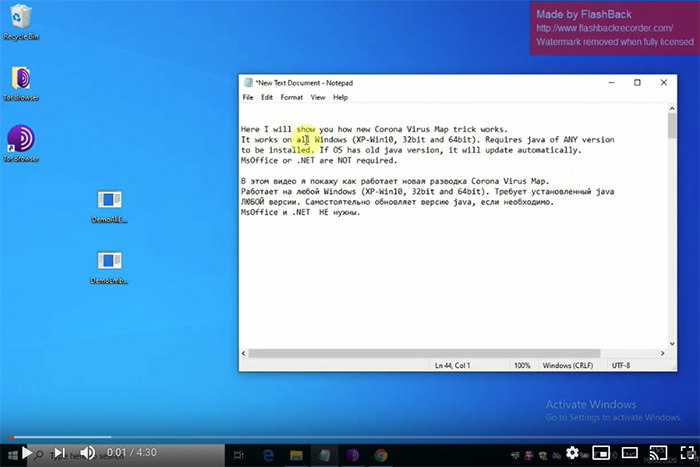Click the Notepad horizontal scroll thumb
The width and height of the screenshot is (700, 467).
(x=425, y=353)
